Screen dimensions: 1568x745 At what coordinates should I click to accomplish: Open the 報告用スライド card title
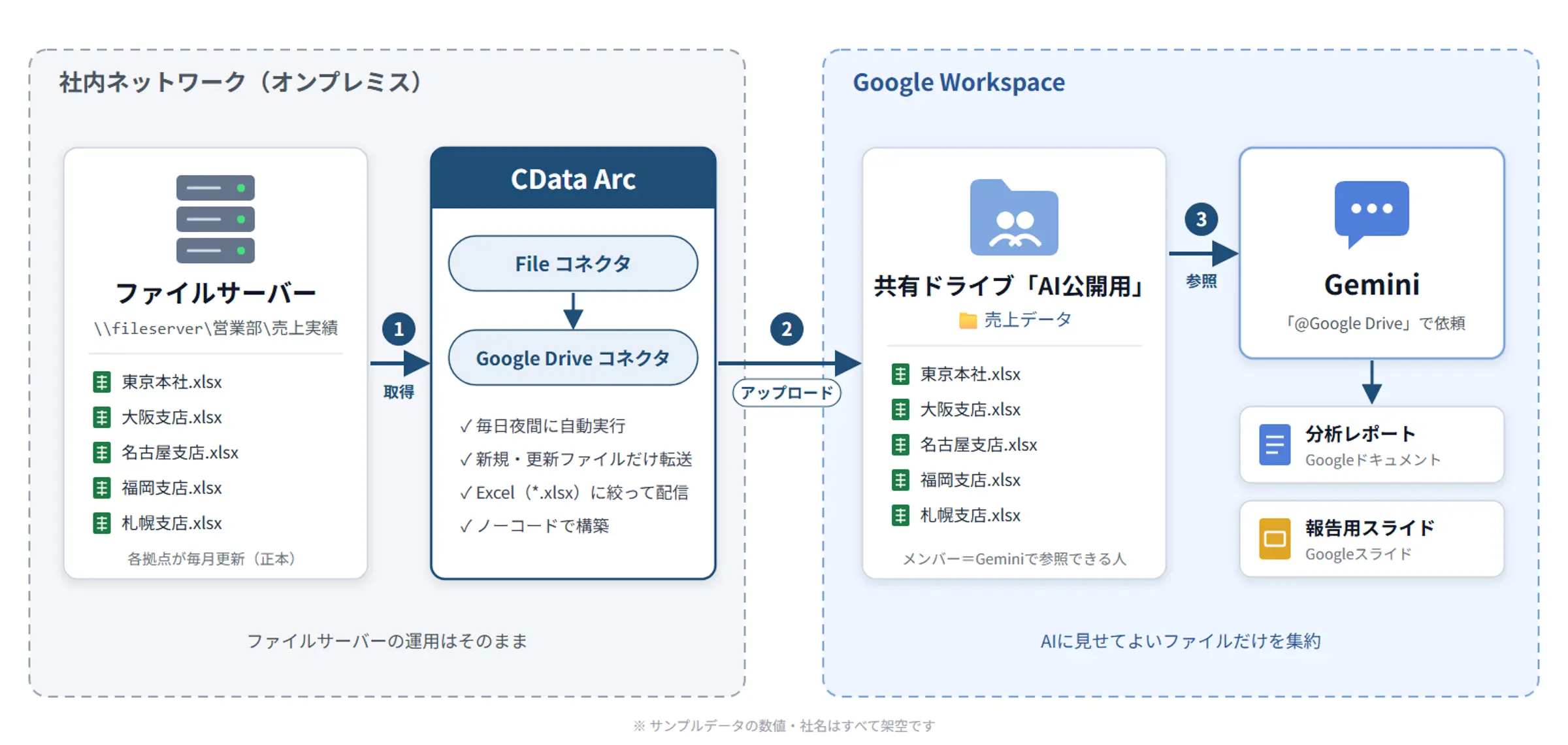coord(1369,527)
